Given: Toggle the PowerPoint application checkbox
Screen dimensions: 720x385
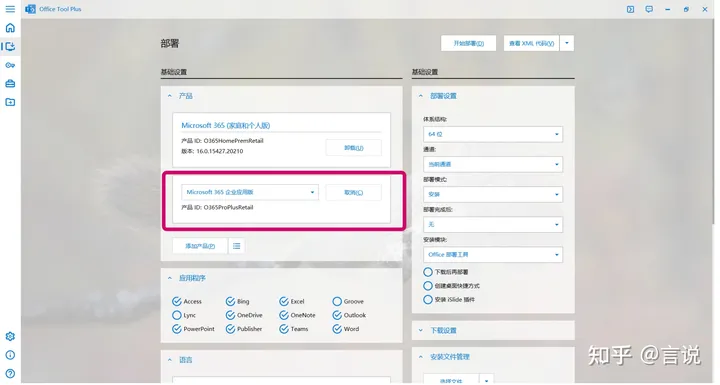Looking at the screenshot, I should click(x=177, y=329).
